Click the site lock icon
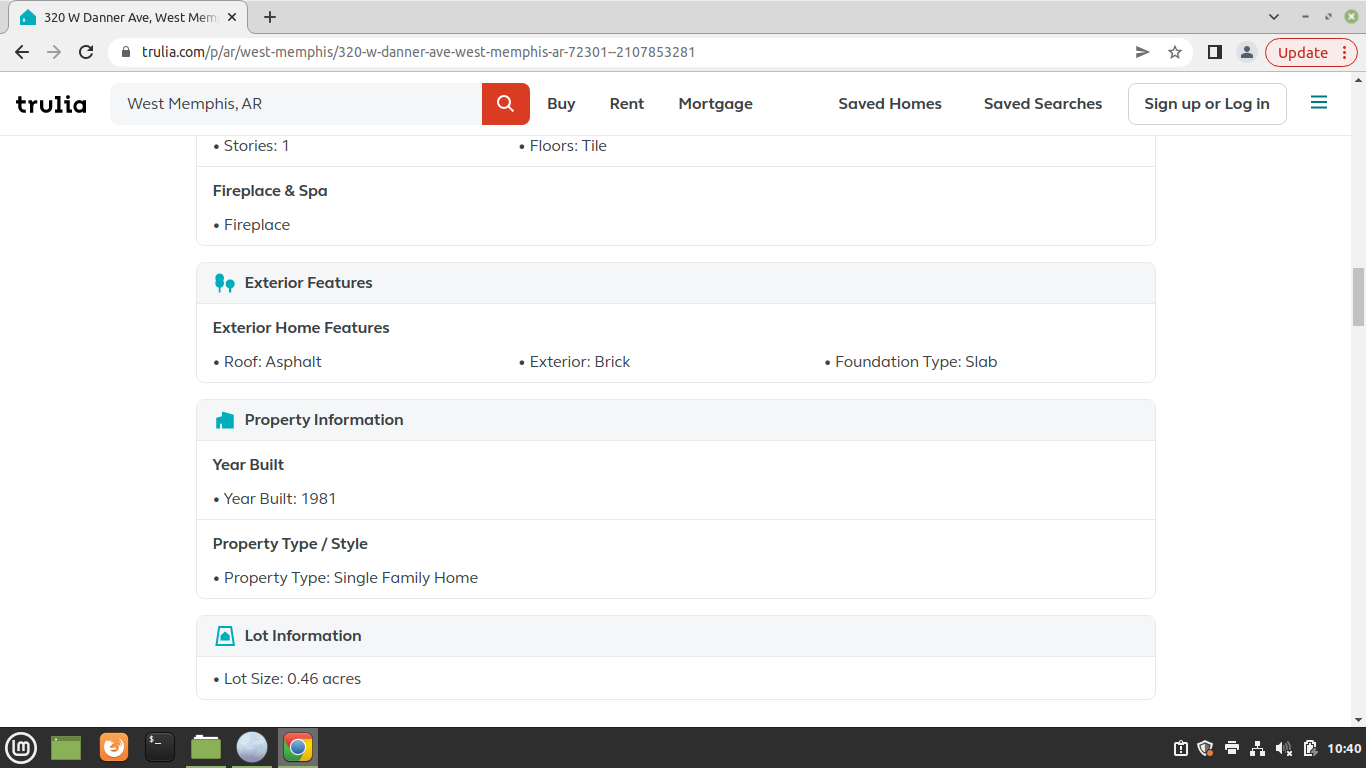Screen dimensions: 1366x768 tap(126, 52)
